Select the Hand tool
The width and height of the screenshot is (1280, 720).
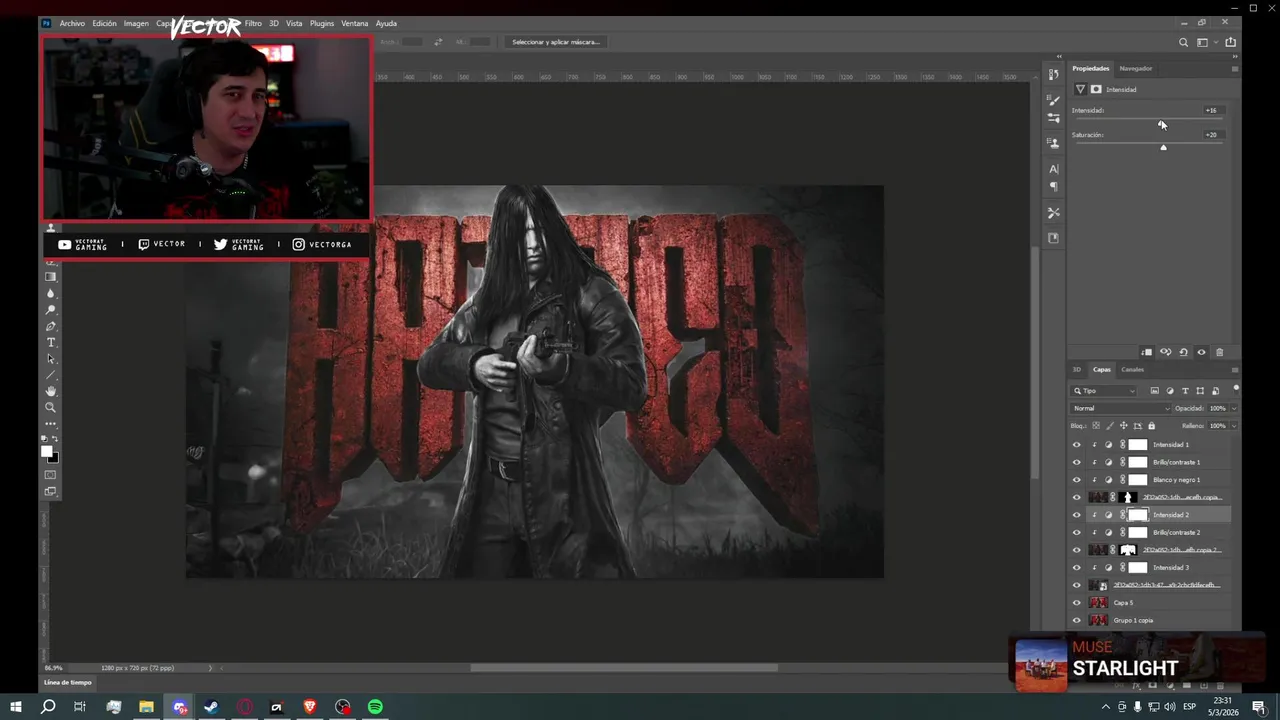[x=51, y=391]
